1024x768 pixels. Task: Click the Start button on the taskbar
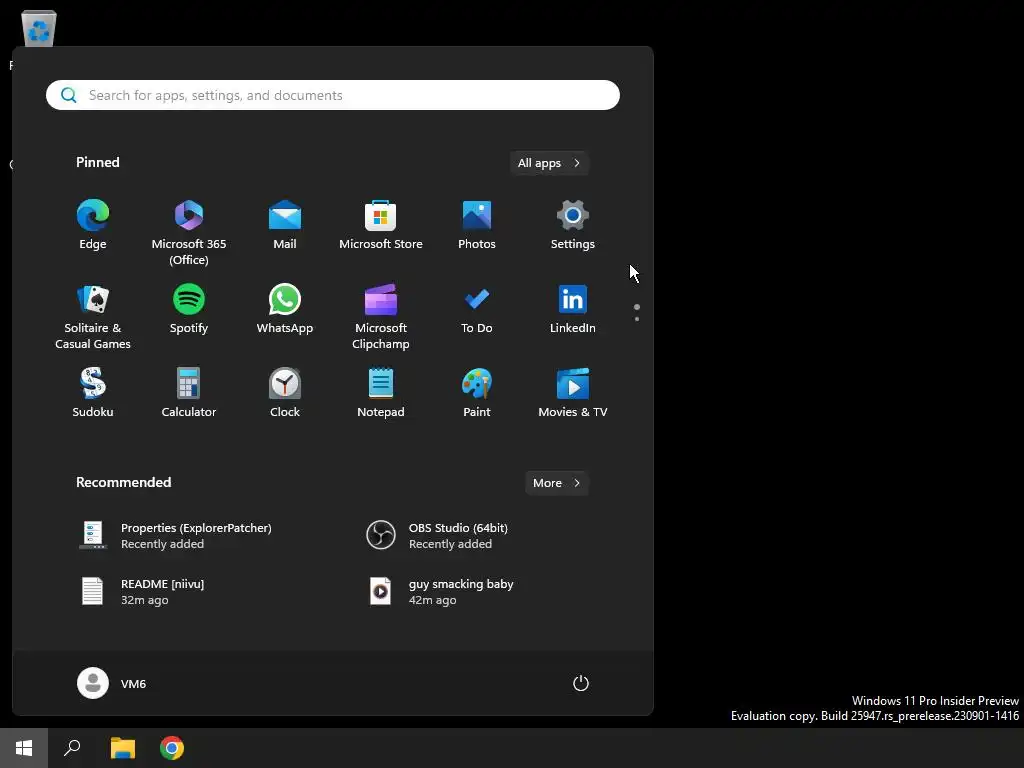[x=24, y=748]
